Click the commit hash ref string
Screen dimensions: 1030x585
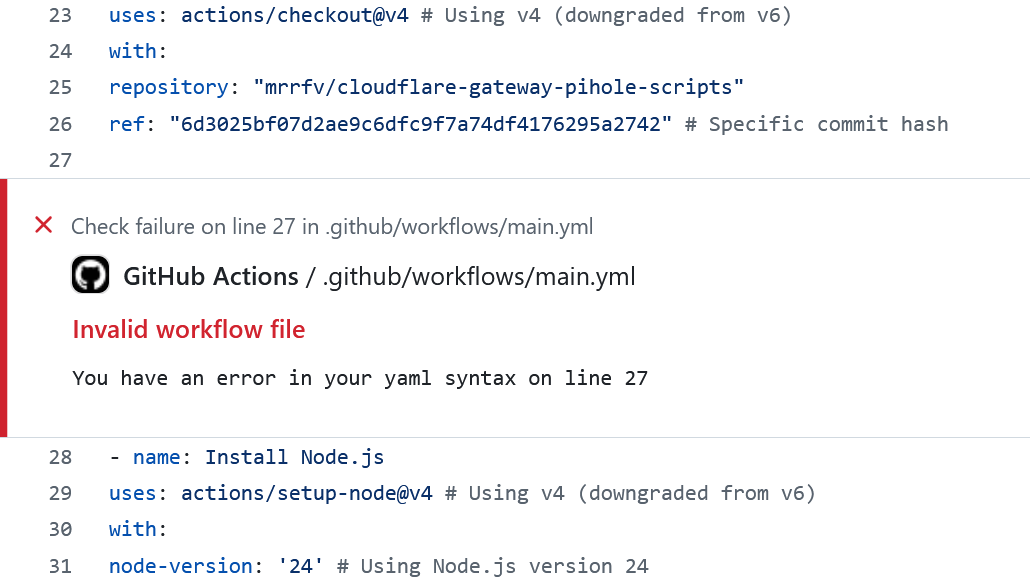[x=420, y=124]
